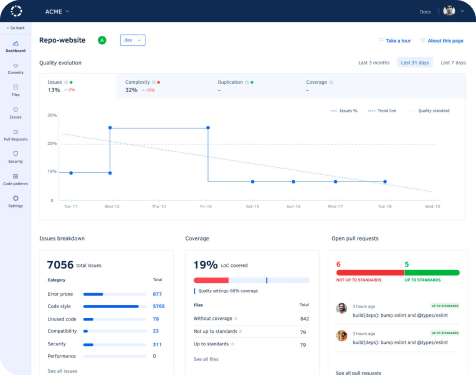The height and width of the screenshot is (375, 476).
Task: Open the Docs link
Action: 425,12
